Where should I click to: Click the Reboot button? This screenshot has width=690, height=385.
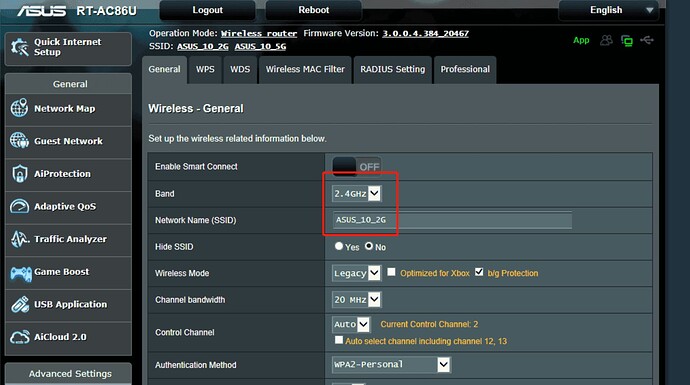(x=313, y=10)
